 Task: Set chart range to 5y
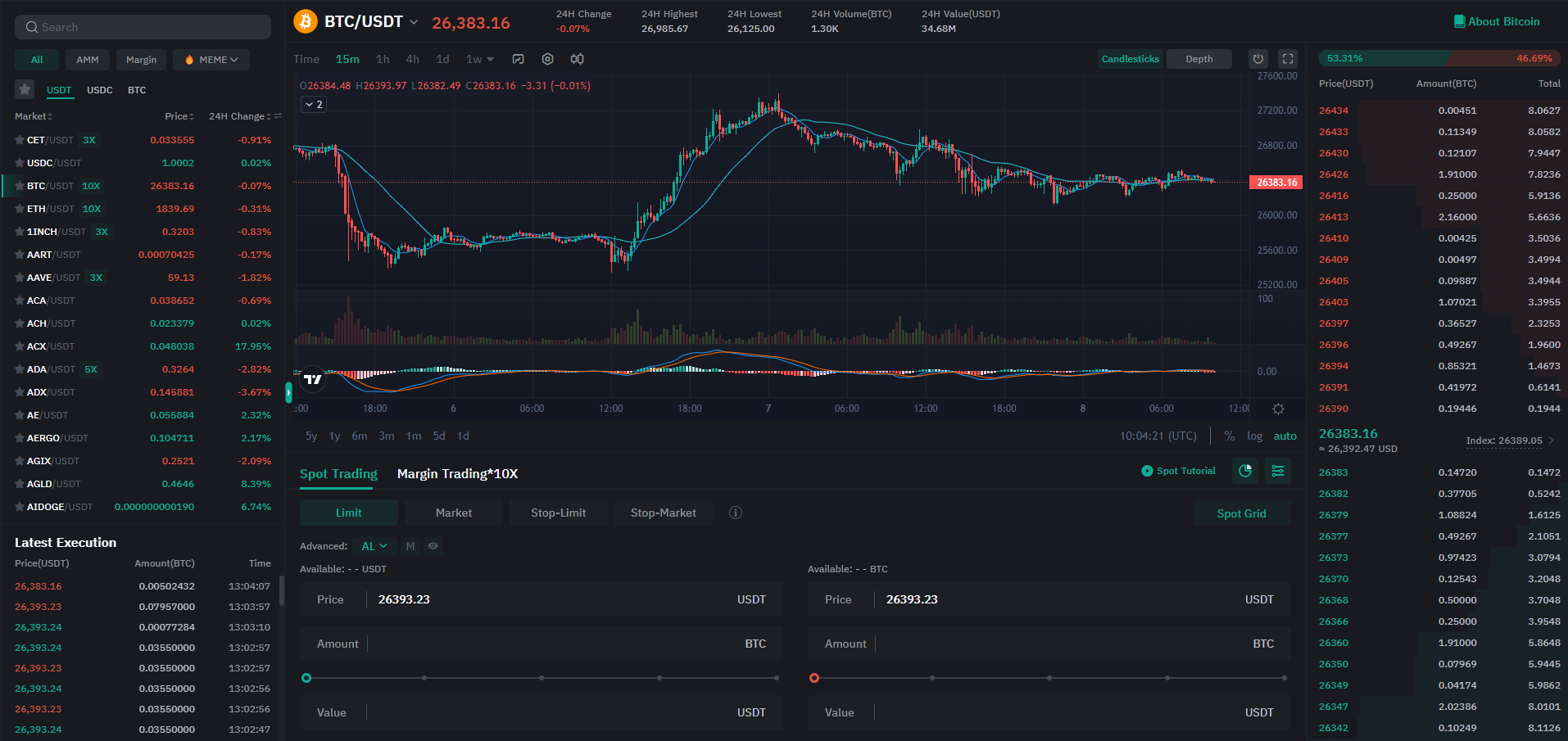311,436
